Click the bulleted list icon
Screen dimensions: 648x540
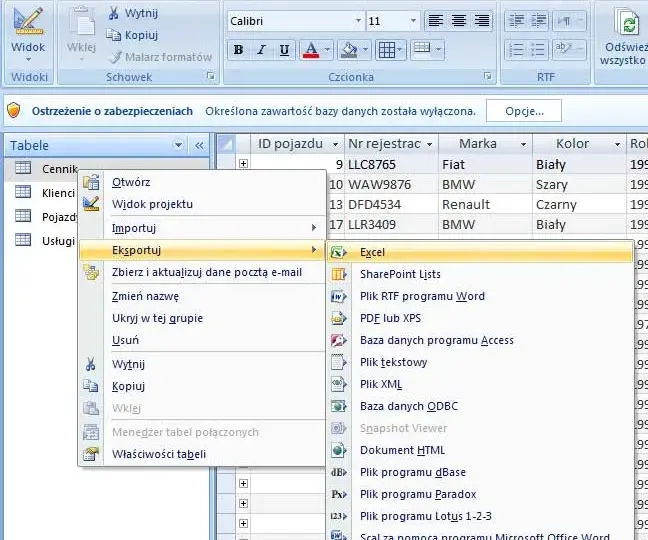click(x=538, y=50)
